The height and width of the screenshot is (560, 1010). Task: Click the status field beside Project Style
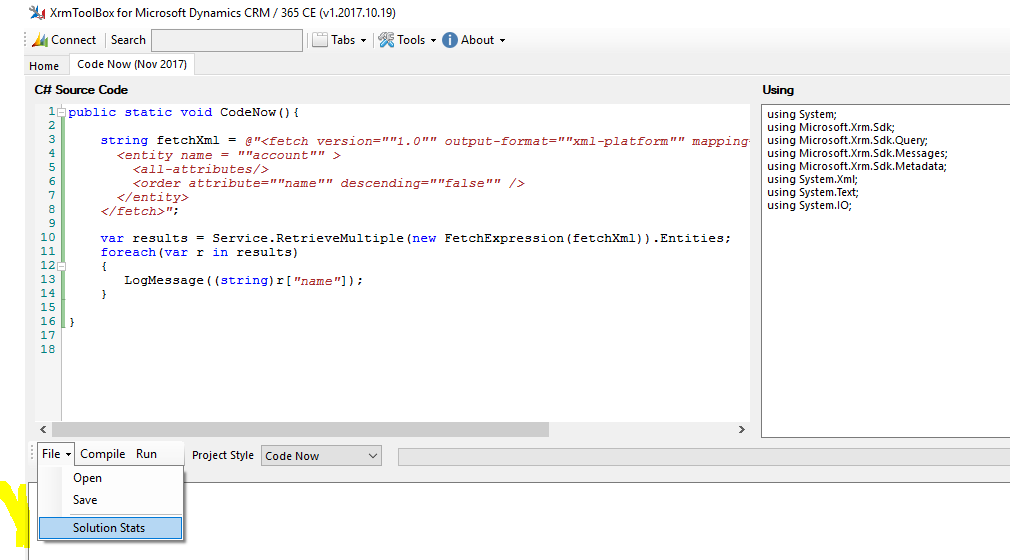pos(703,457)
